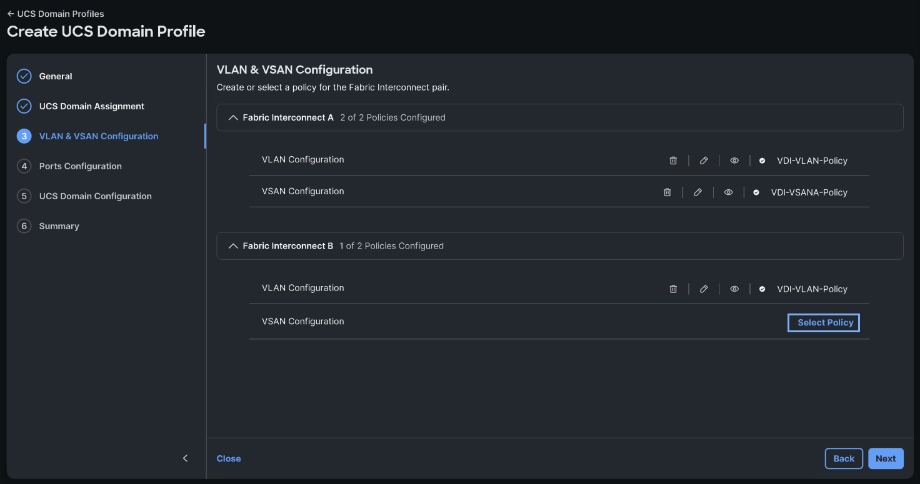The width and height of the screenshot is (920, 484).
Task: Collapse Fabric Interconnect B section
Action: (233, 246)
